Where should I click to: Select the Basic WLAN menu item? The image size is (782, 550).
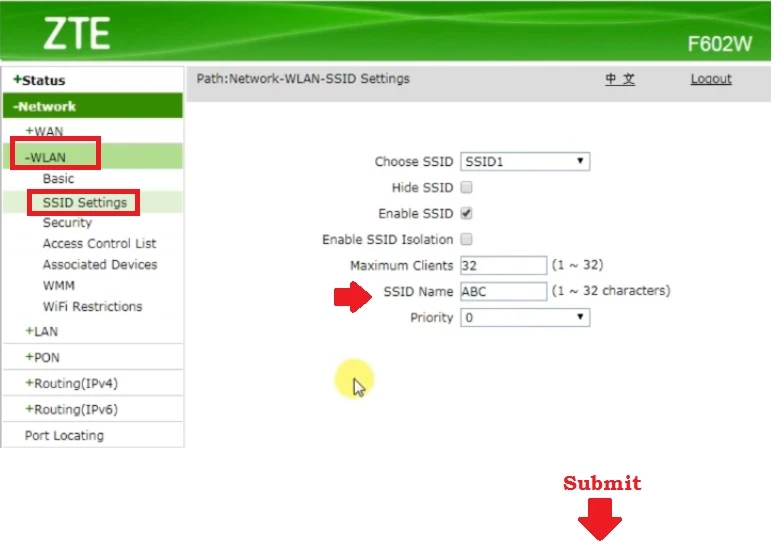click(x=58, y=179)
